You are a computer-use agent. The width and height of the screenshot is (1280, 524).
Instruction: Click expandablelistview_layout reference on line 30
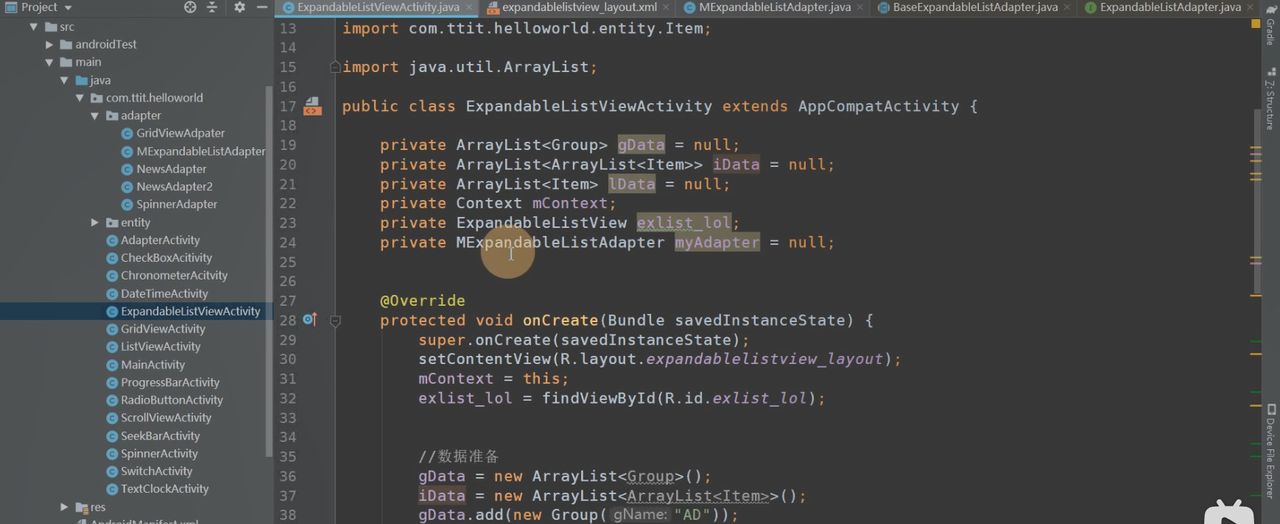pos(764,359)
